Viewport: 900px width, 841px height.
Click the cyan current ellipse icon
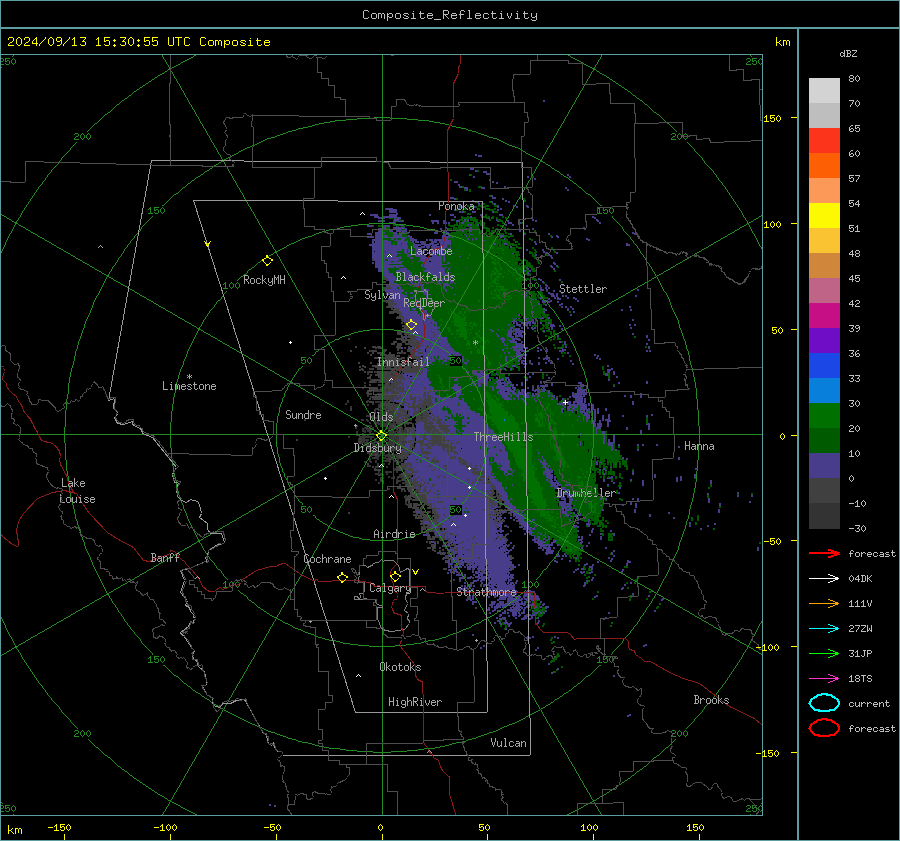(x=824, y=703)
